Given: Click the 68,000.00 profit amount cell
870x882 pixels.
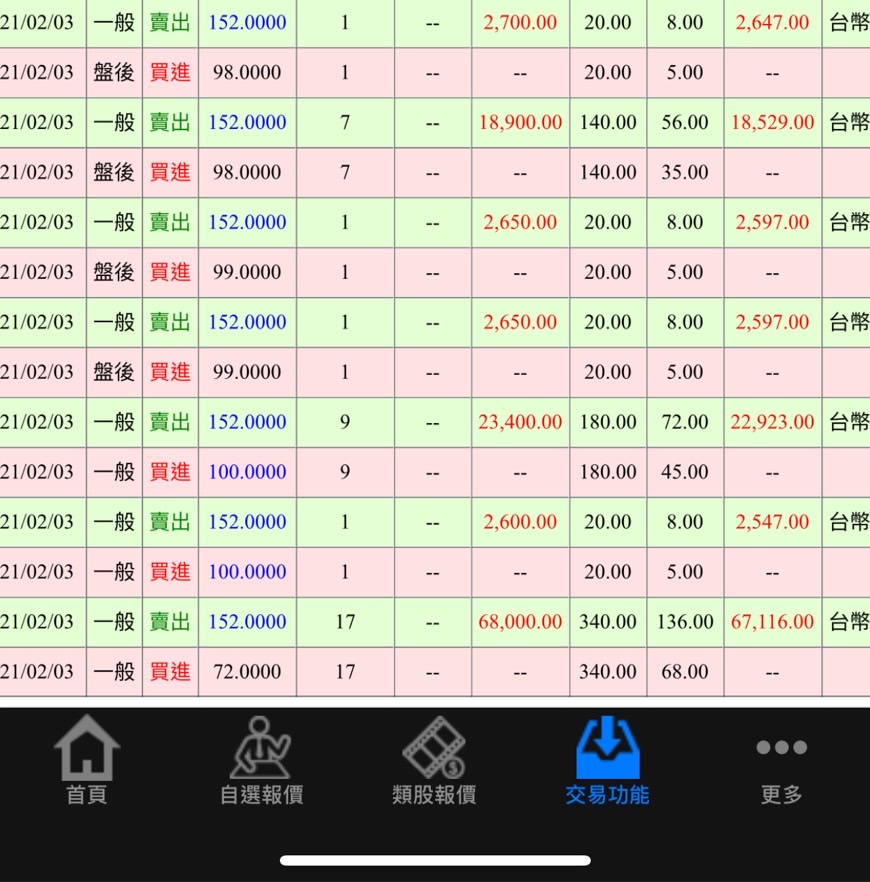Looking at the screenshot, I should (x=520, y=622).
